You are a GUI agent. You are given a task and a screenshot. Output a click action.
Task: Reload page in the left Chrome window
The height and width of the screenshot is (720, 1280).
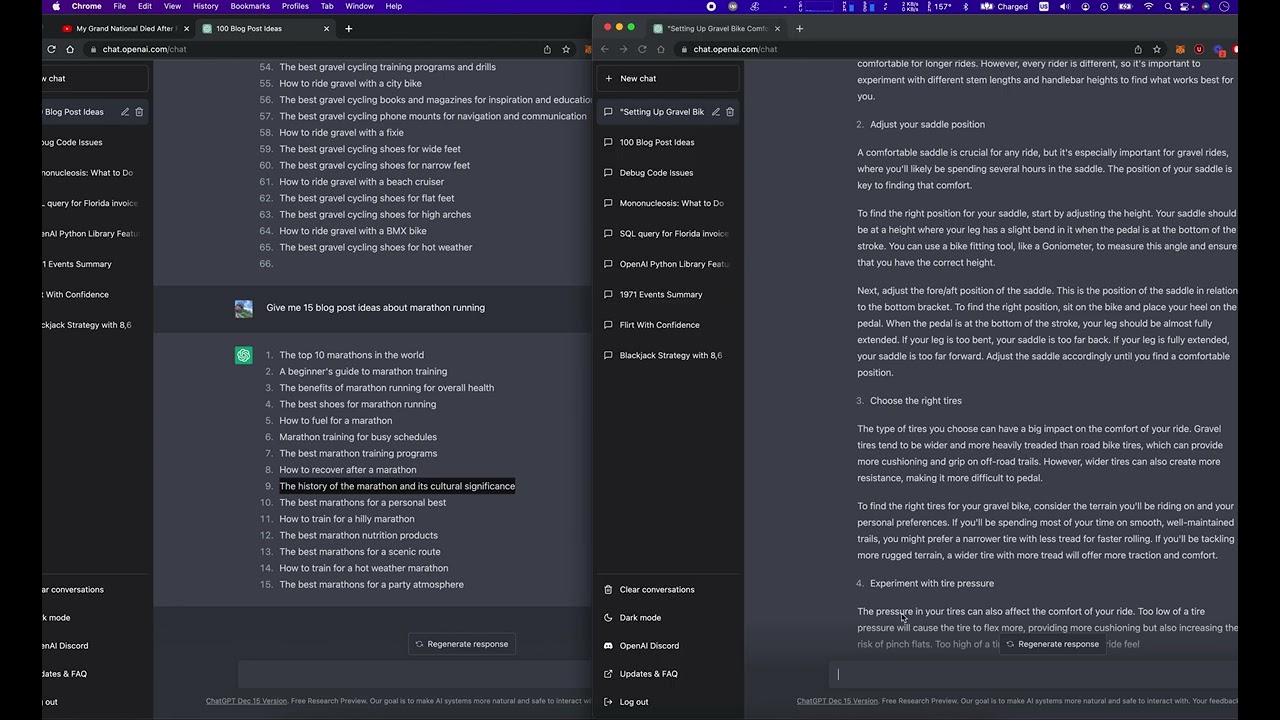click(51, 49)
